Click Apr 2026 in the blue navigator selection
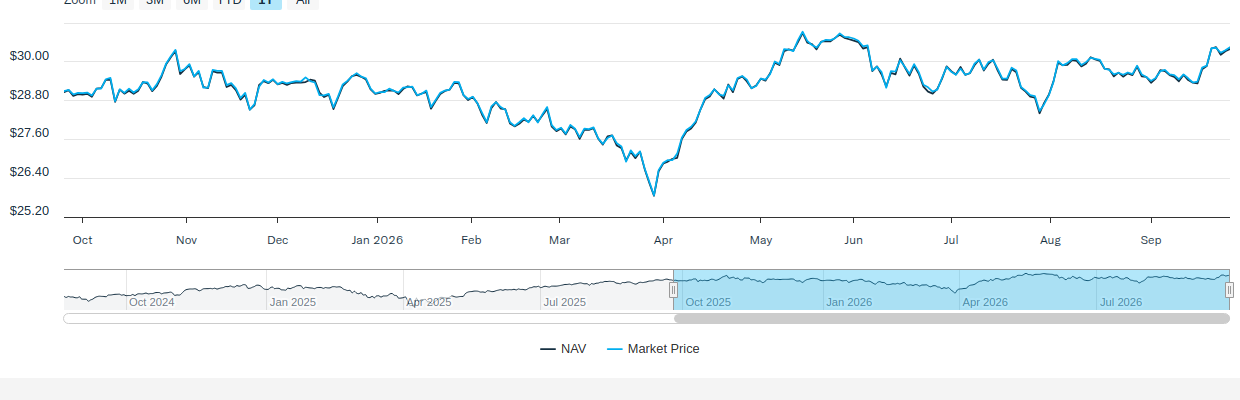The width and height of the screenshot is (1240, 400). click(x=985, y=302)
